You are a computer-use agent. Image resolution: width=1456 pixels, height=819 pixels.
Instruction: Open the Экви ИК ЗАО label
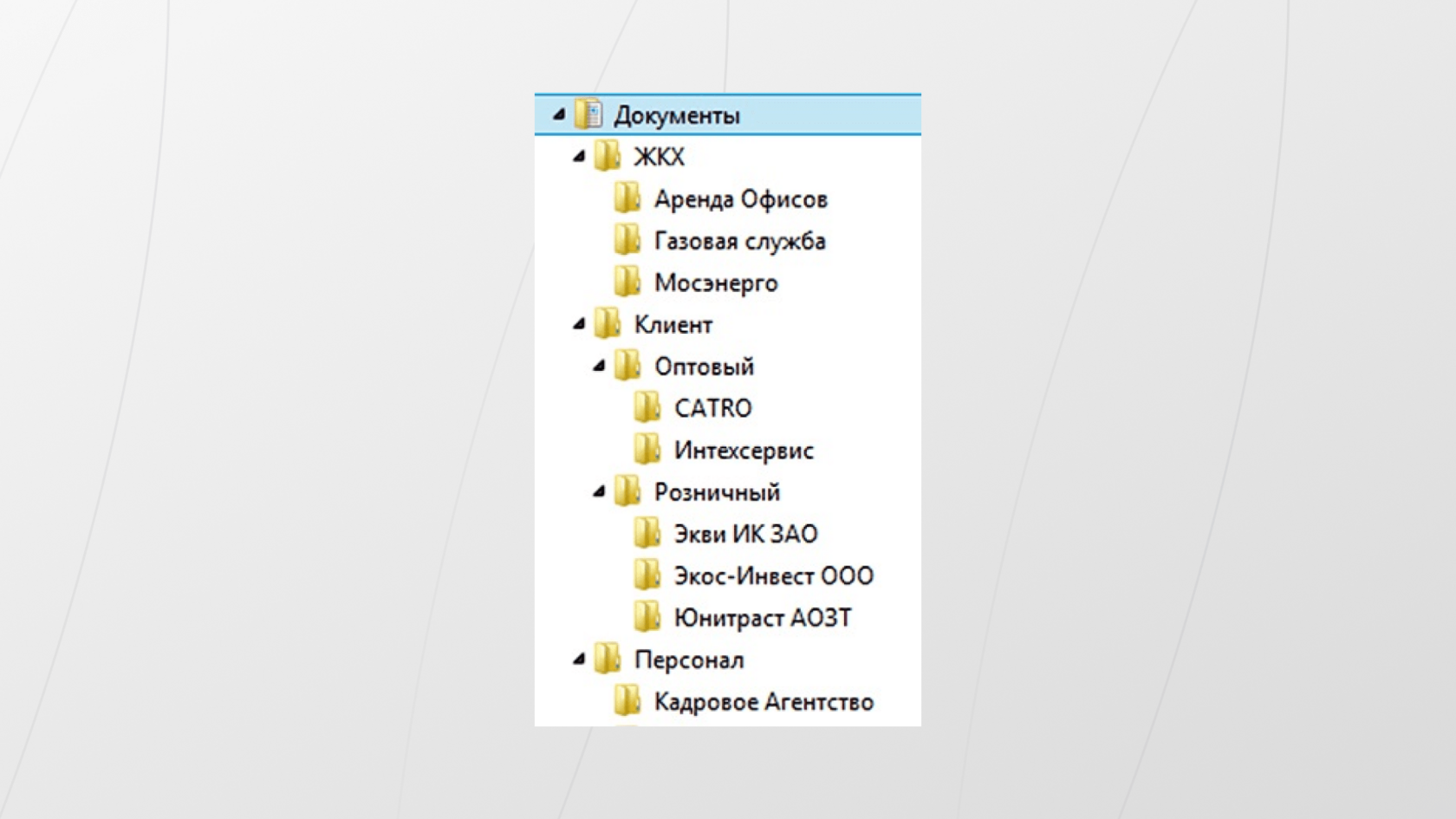pyautogui.click(x=746, y=534)
